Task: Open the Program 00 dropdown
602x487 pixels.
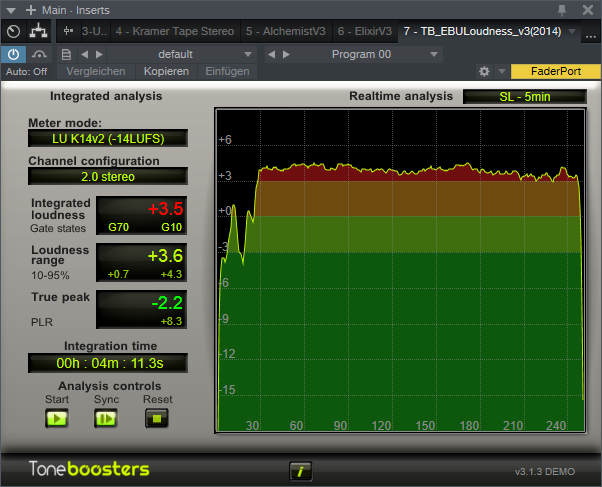Action: (367, 54)
